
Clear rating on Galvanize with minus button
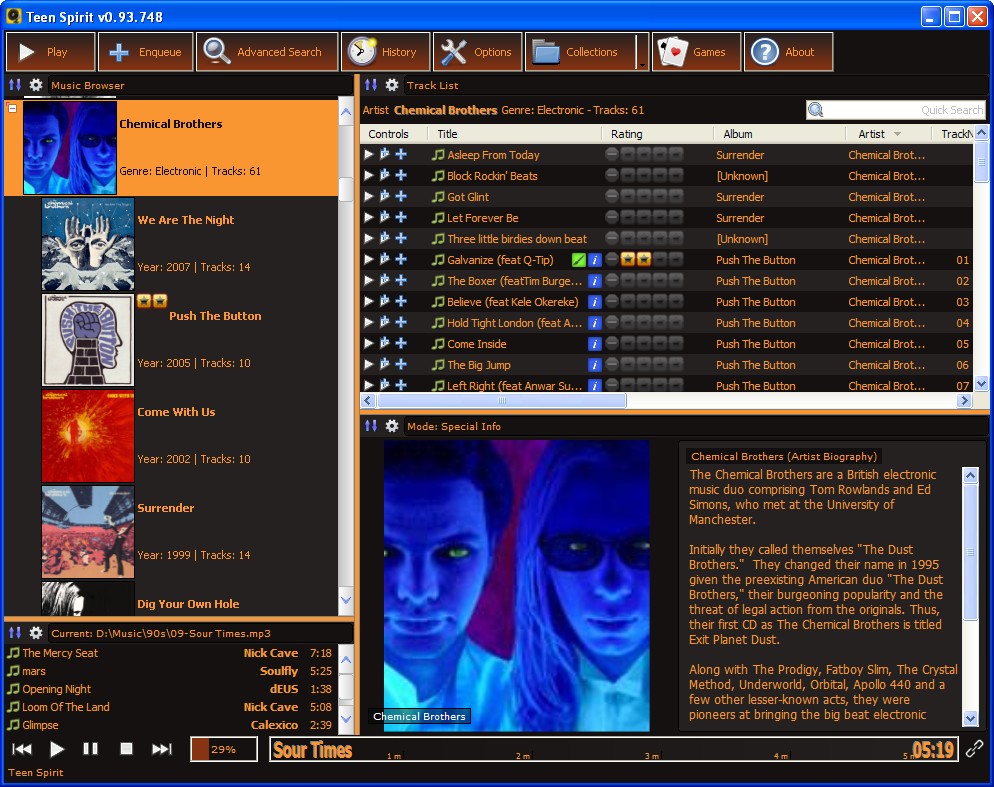click(x=612, y=259)
